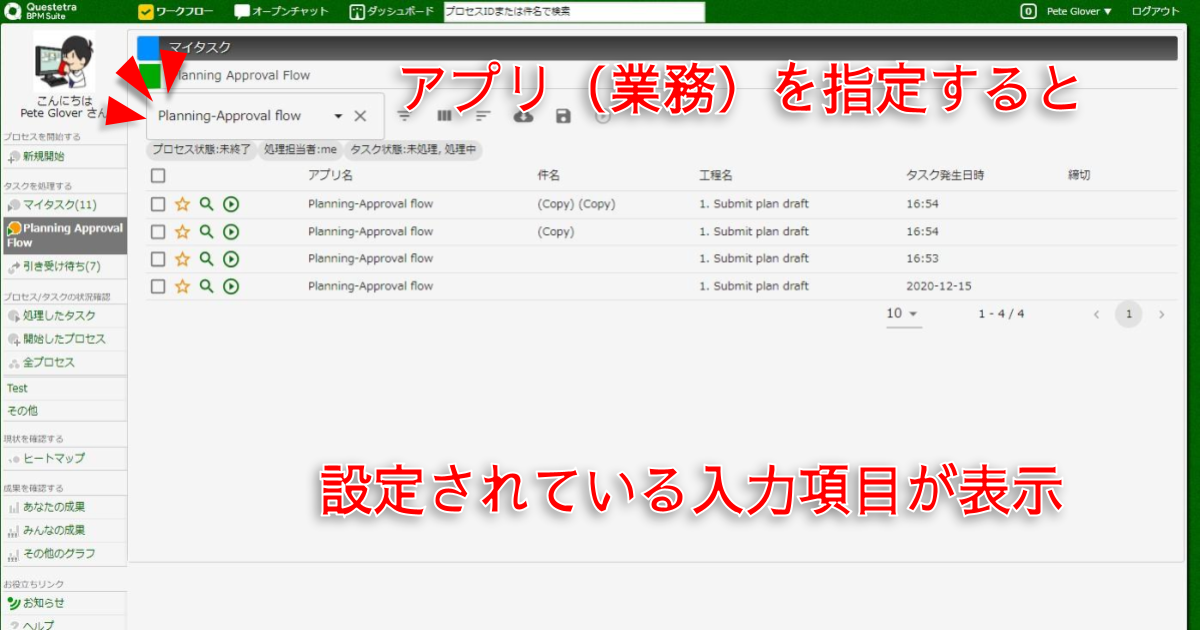Clear the Planning-Approval flow app selection
The width and height of the screenshot is (1200, 630).
click(x=360, y=116)
